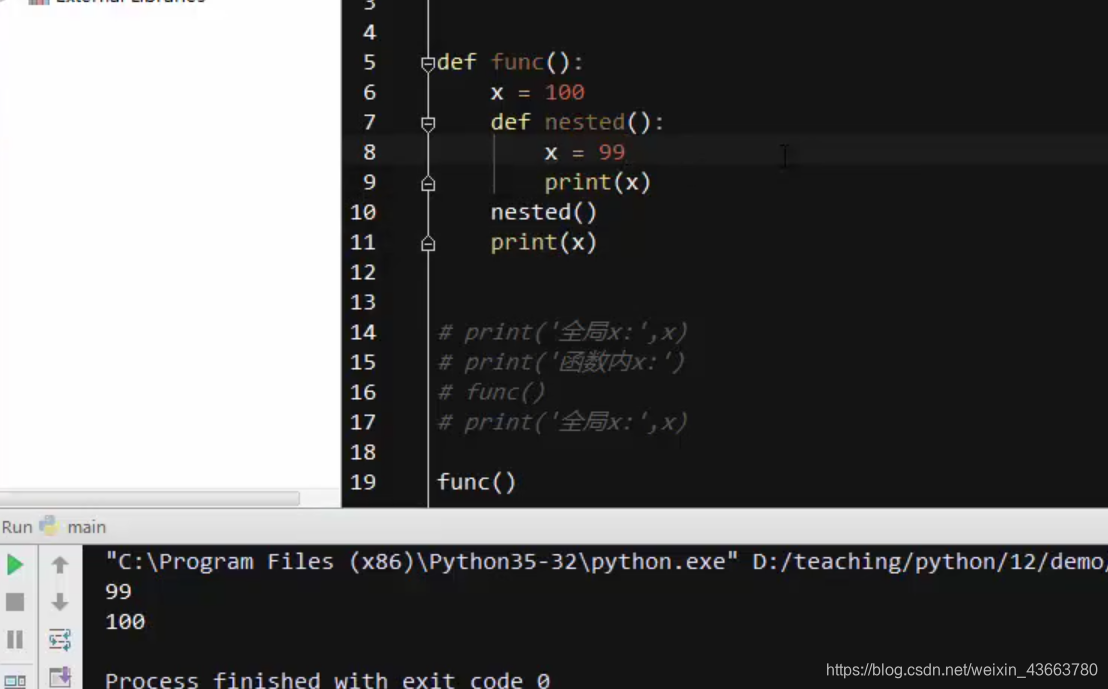Screen dimensions: 1108x689
Task: Click the Run panel label
Action: coord(17,527)
